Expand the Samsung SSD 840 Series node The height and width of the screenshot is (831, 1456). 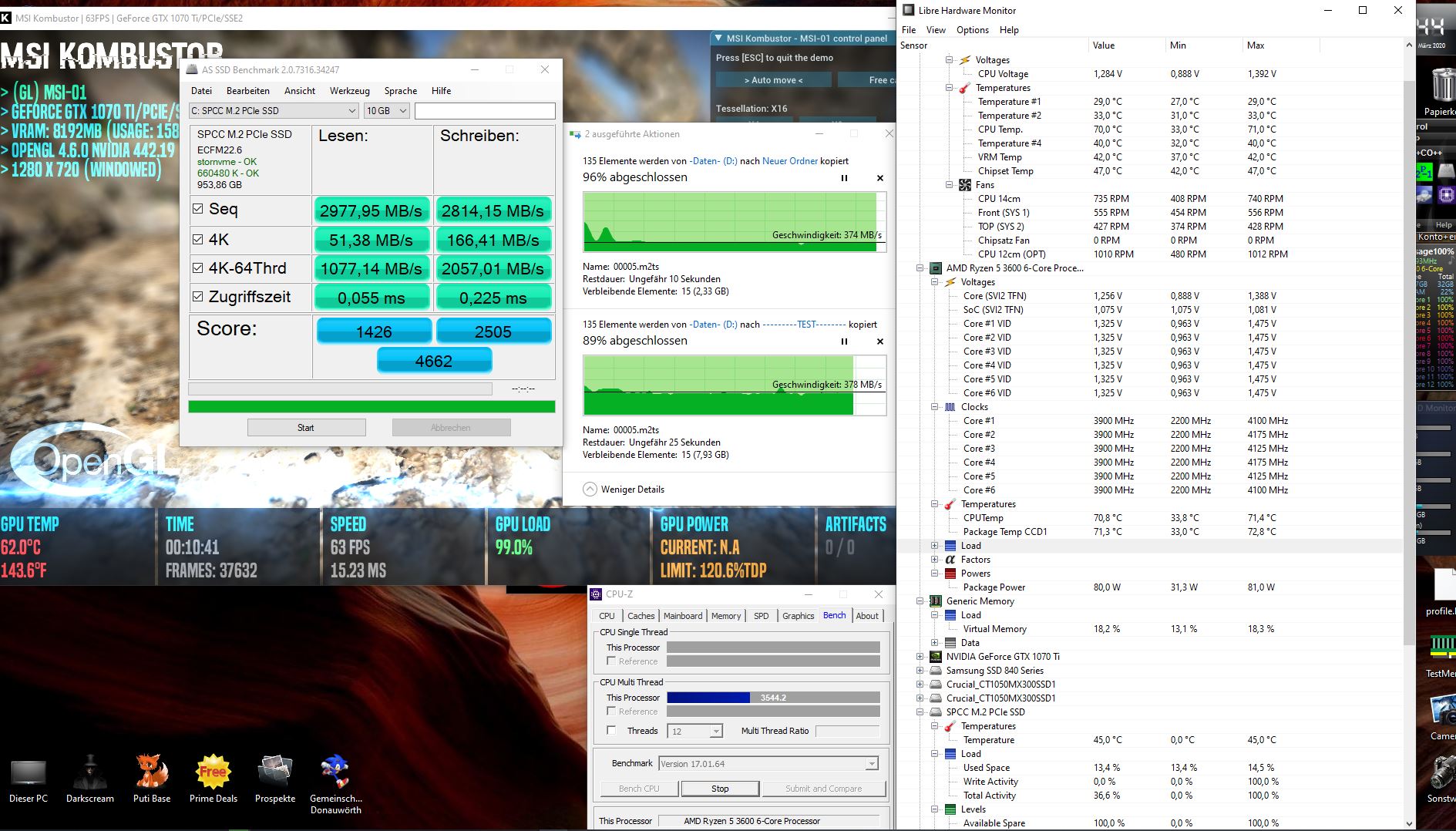920,671
